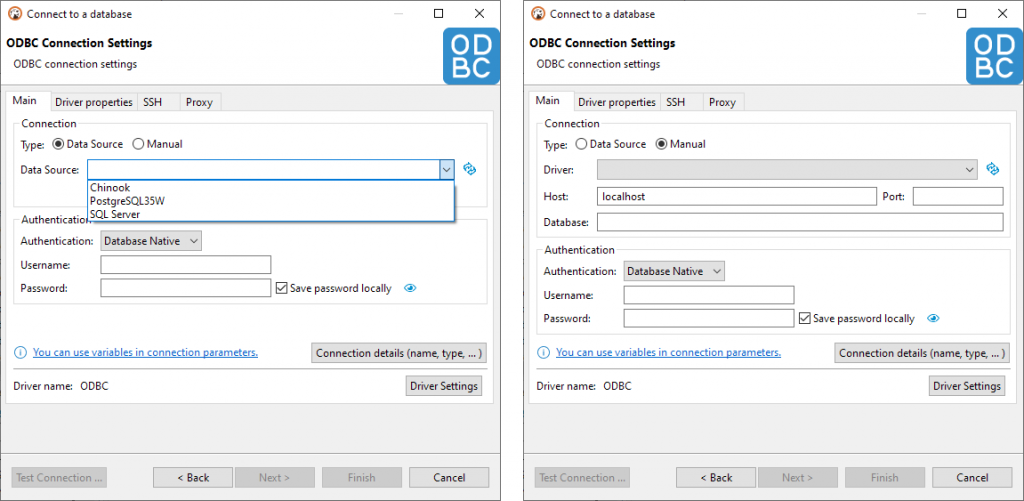Click Port field in right window

tap(958, 196)
